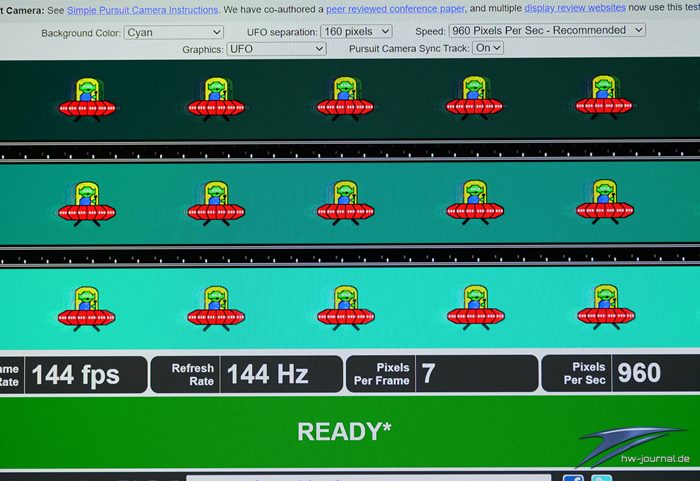Visit the display review websites link
This screenshot has width=700, height=481.
[x=575, y=8]
